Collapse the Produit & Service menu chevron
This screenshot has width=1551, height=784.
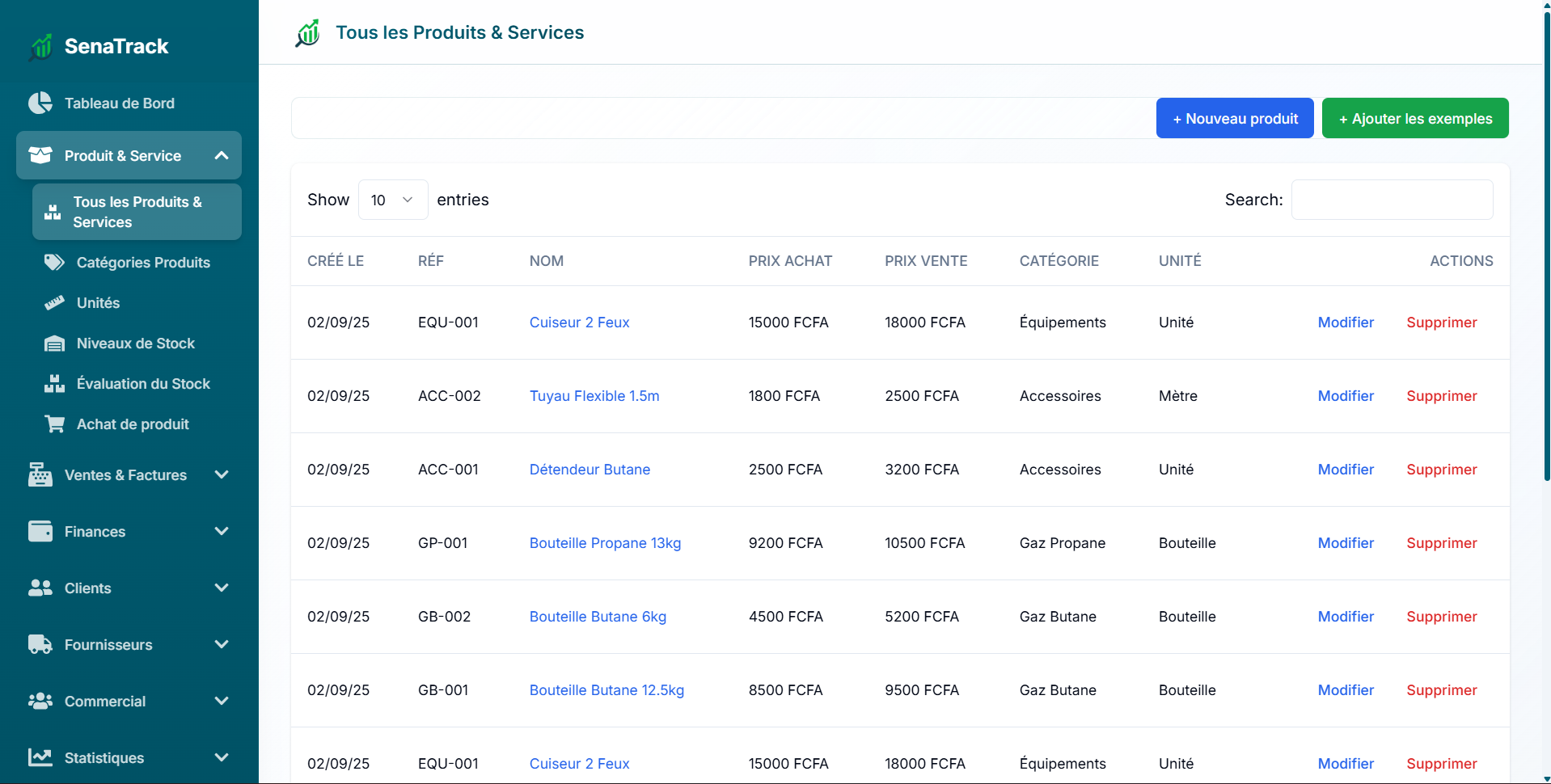coord(222,155)
